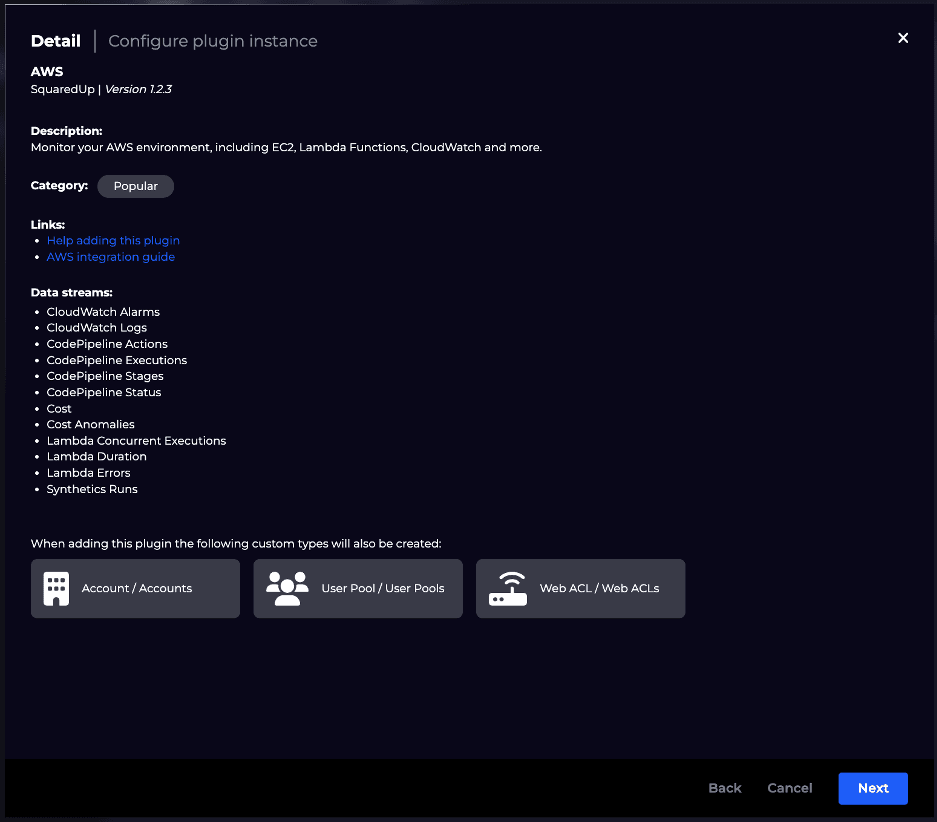Click the Version 1.2.3 text
The height and width of the screenshot is (822, 937).
click(139, 89)
